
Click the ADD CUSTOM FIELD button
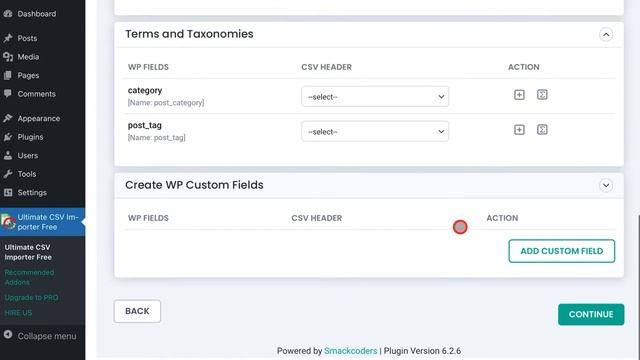[x=562, y=251]
